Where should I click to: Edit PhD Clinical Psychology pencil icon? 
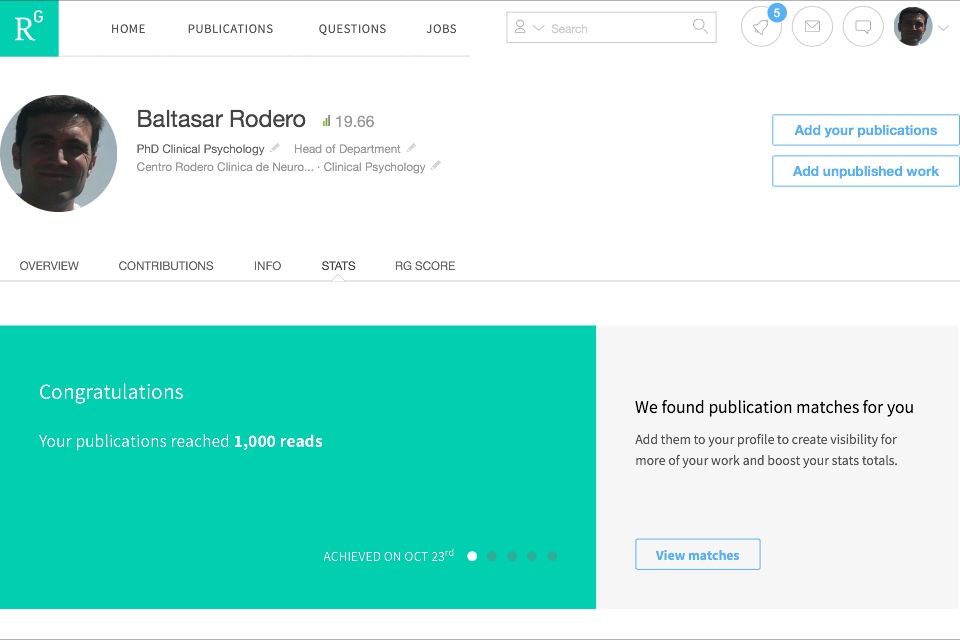(275, 148)
